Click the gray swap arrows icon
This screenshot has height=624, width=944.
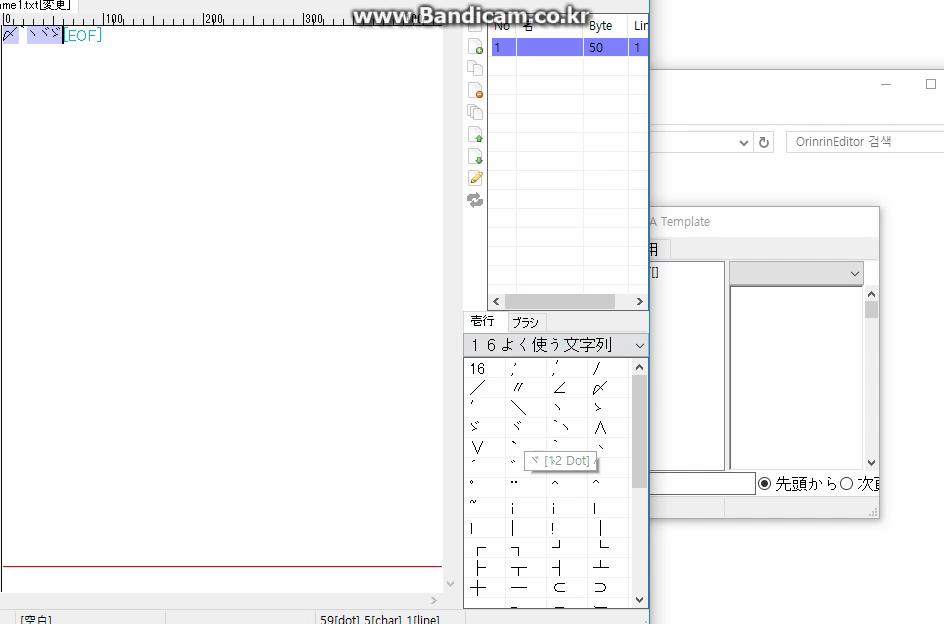tap(475, 200)
